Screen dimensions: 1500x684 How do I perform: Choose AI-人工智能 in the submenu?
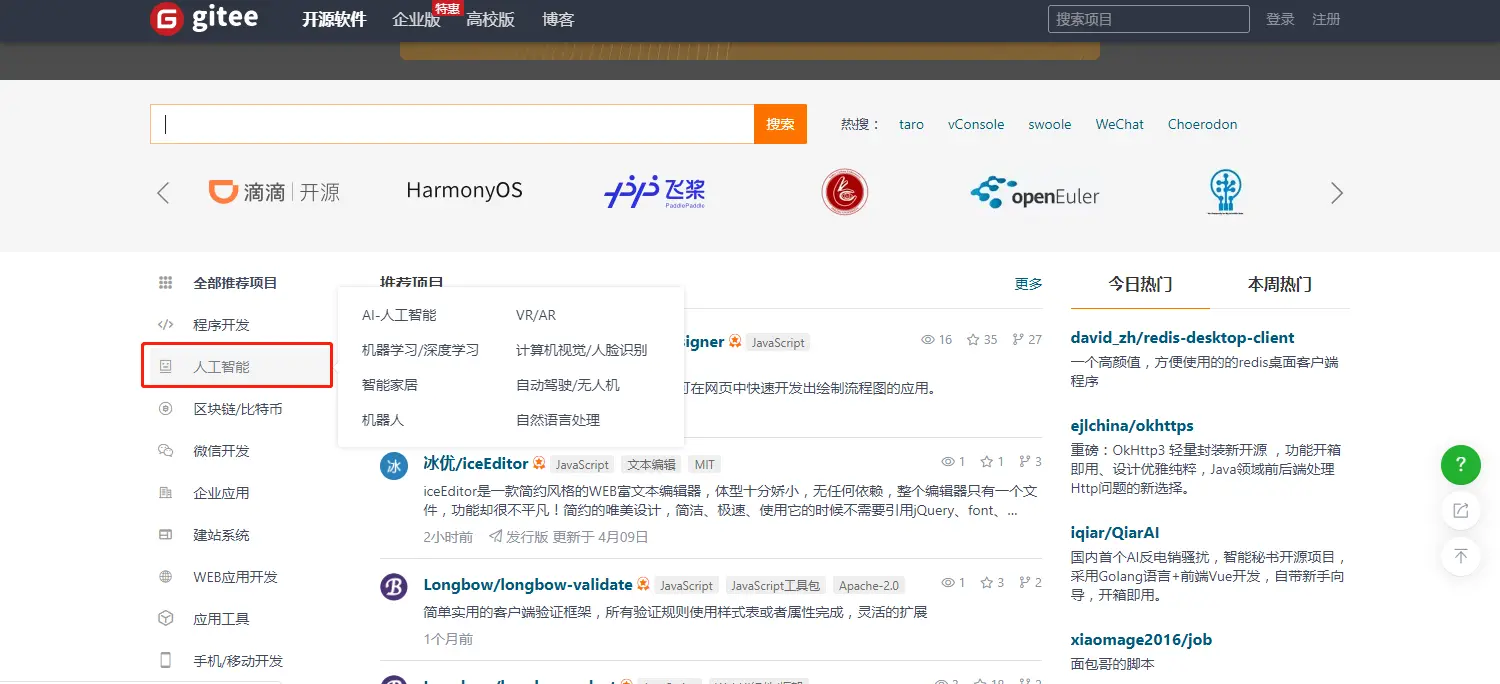(x=399, y=315)
